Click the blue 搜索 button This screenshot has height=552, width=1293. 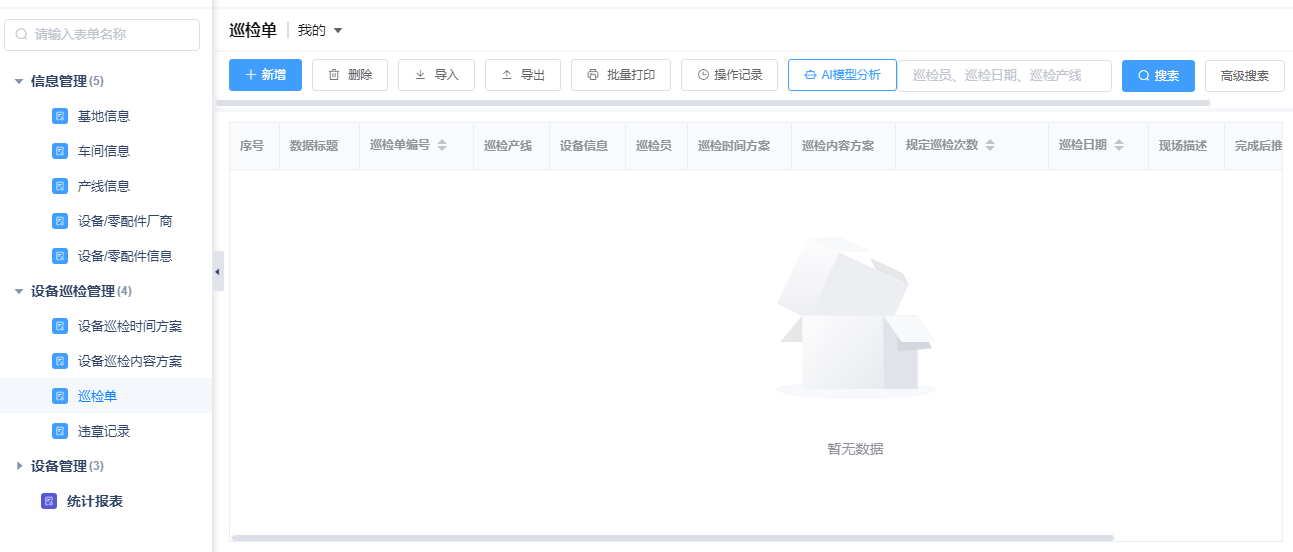[1158, 76]
